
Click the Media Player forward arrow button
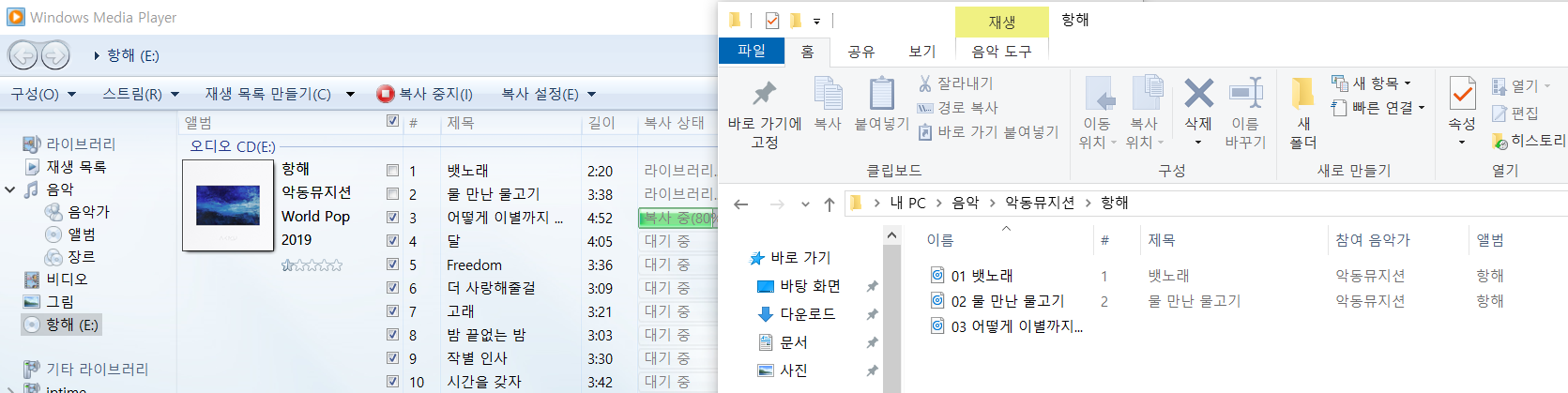[x=54, y=55]
